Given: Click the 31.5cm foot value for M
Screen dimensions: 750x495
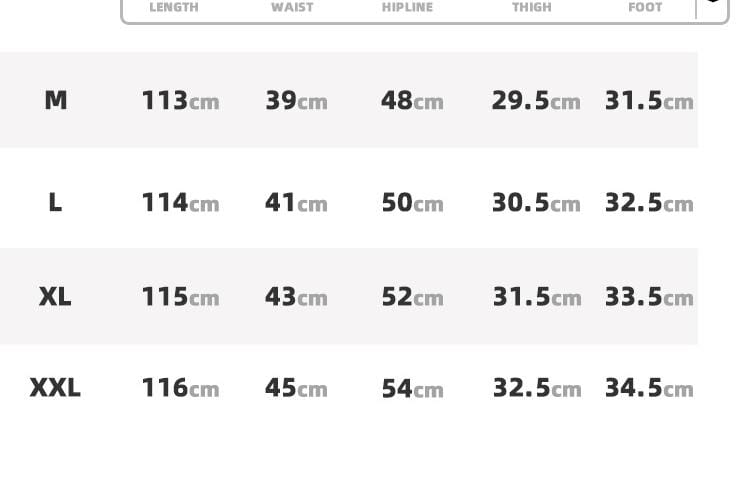Looking at the screenshot, I should tap(649, 101).
